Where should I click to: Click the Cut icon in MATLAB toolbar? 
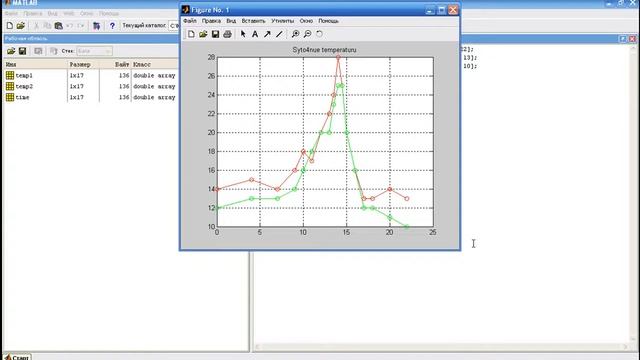[x=36, y=26]
